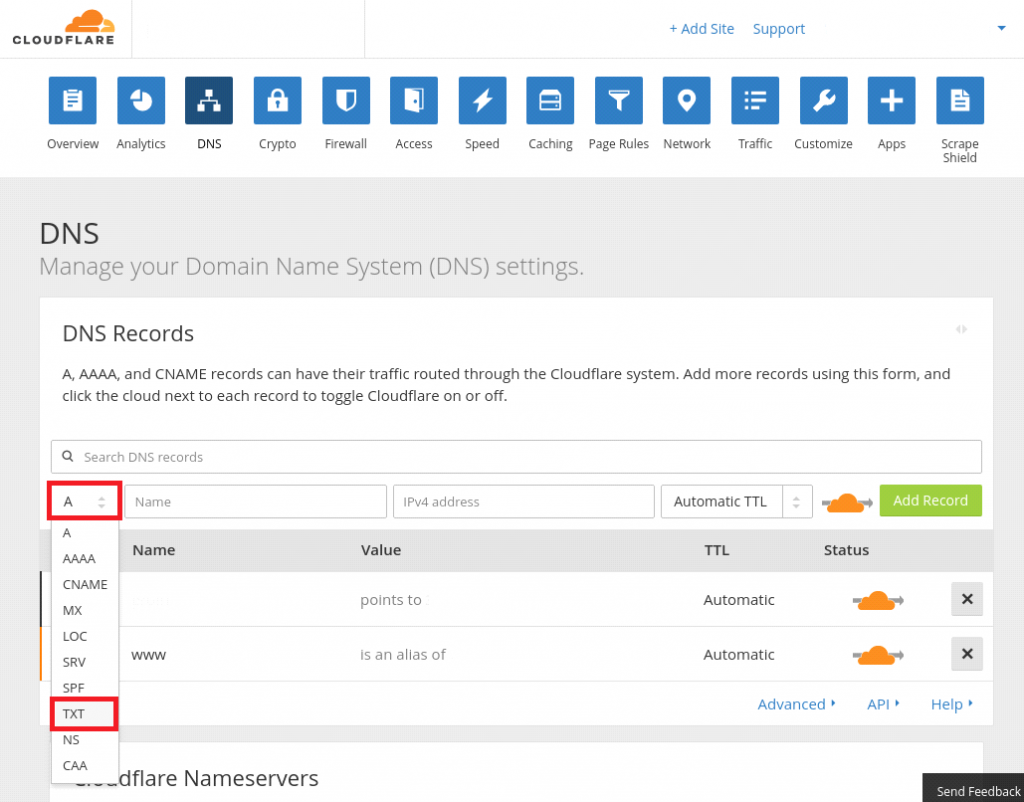Delete the first DNS record with X button
Image resolution: width=1024 pixels, height=802 pixels.
click(x=967, y=600)
